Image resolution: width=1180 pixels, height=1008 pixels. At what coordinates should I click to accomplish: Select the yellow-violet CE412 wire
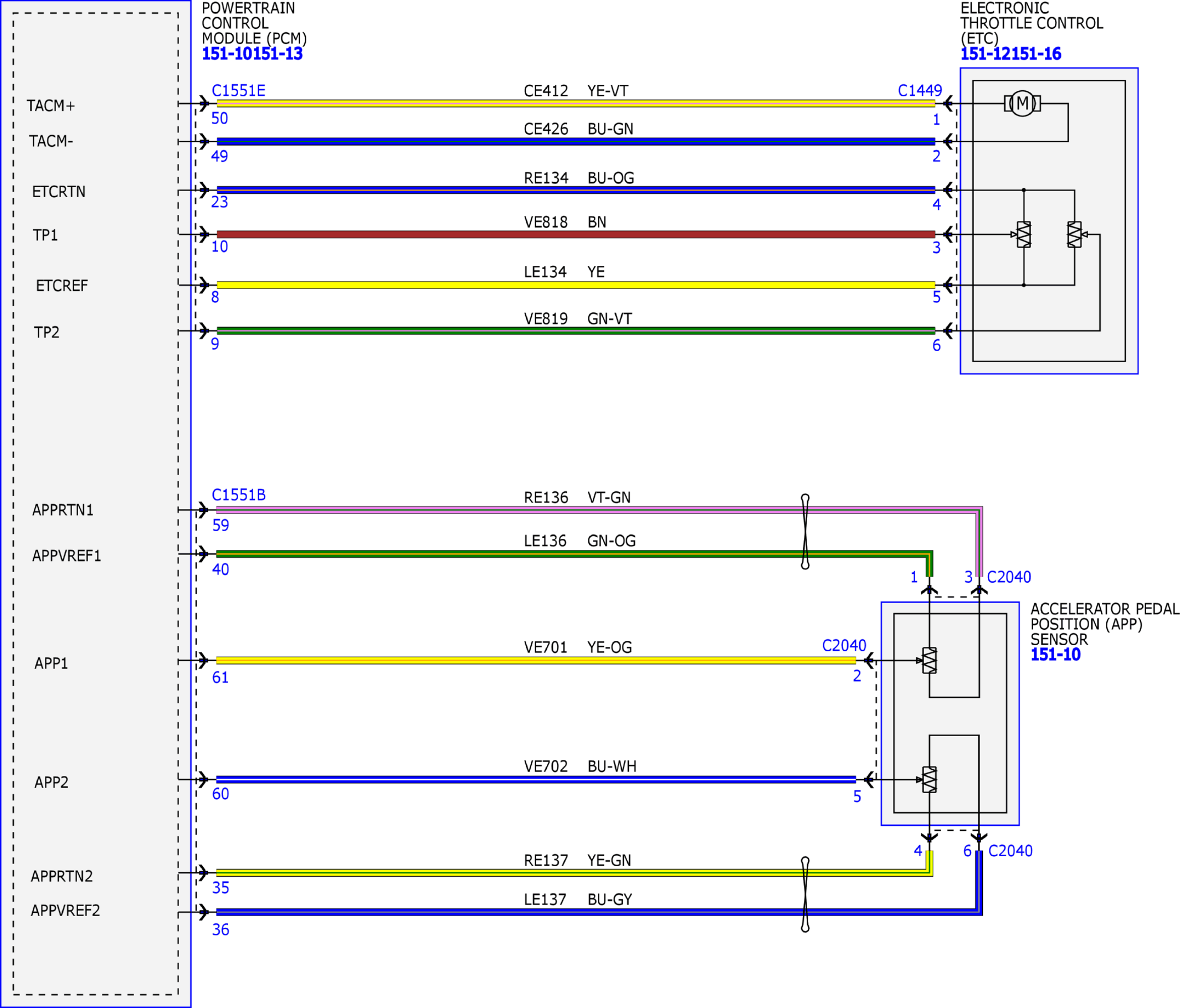[576, 104]
